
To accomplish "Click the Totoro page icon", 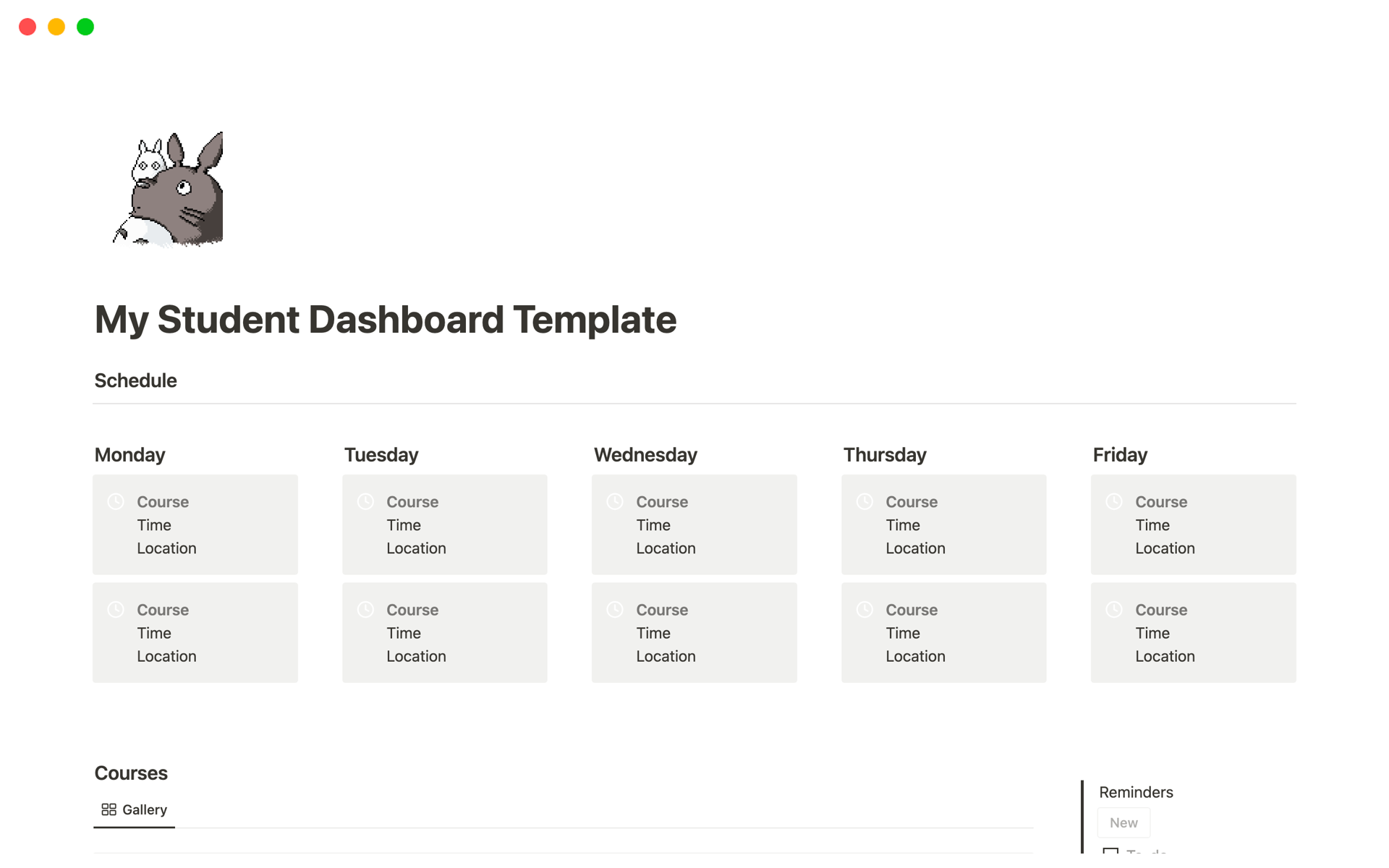I will (x=168, y=190).
